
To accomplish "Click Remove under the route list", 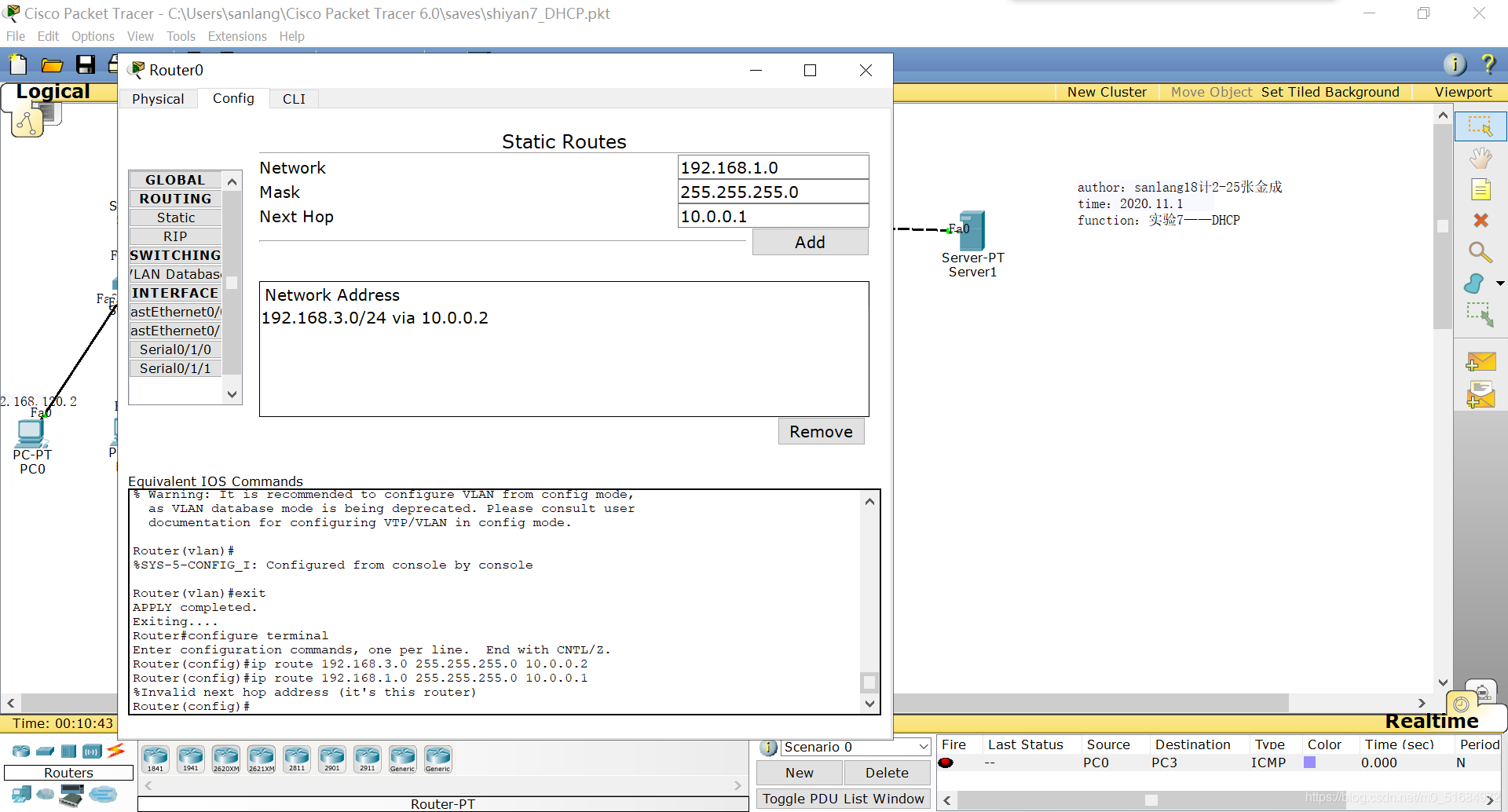I will point(821,431).
